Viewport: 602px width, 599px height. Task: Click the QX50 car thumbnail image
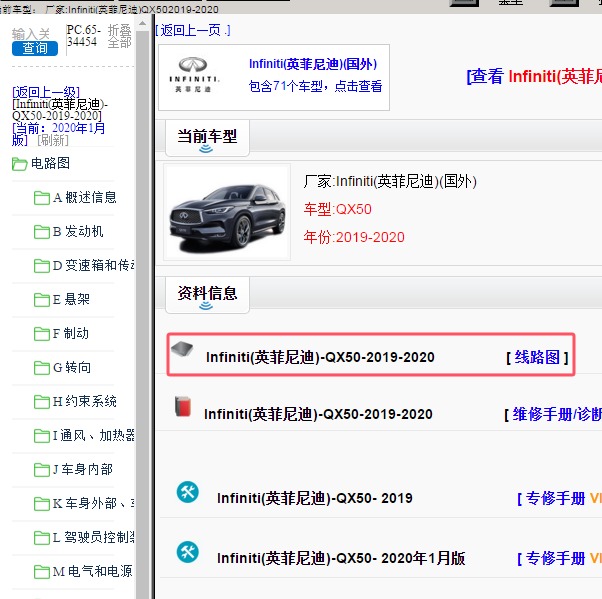coord(227,212)
